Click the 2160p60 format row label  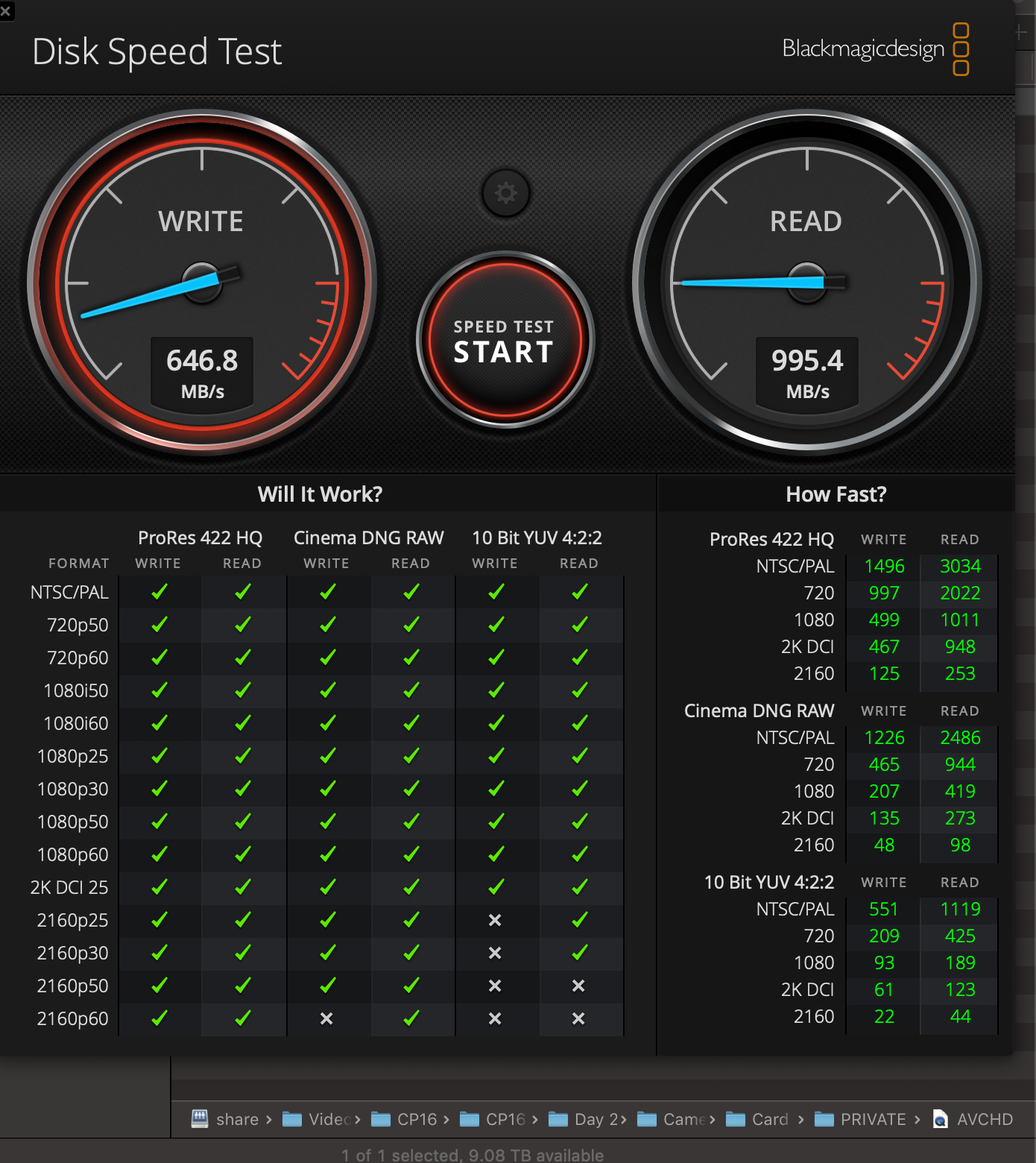(72, 1018)
